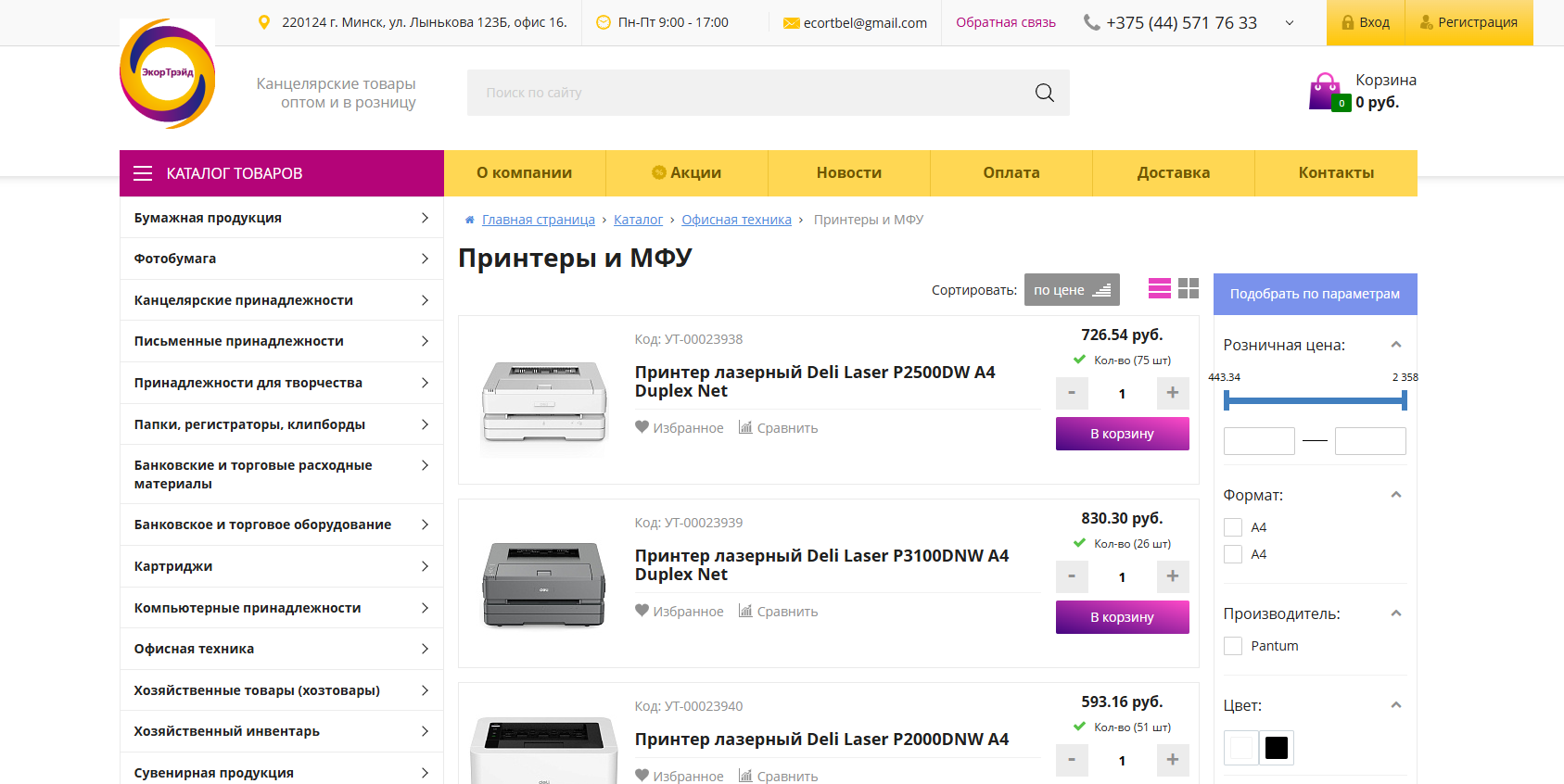Screen dimensions: 1564x784
Task: Open the Обратная связь link
Action: 1005,22
